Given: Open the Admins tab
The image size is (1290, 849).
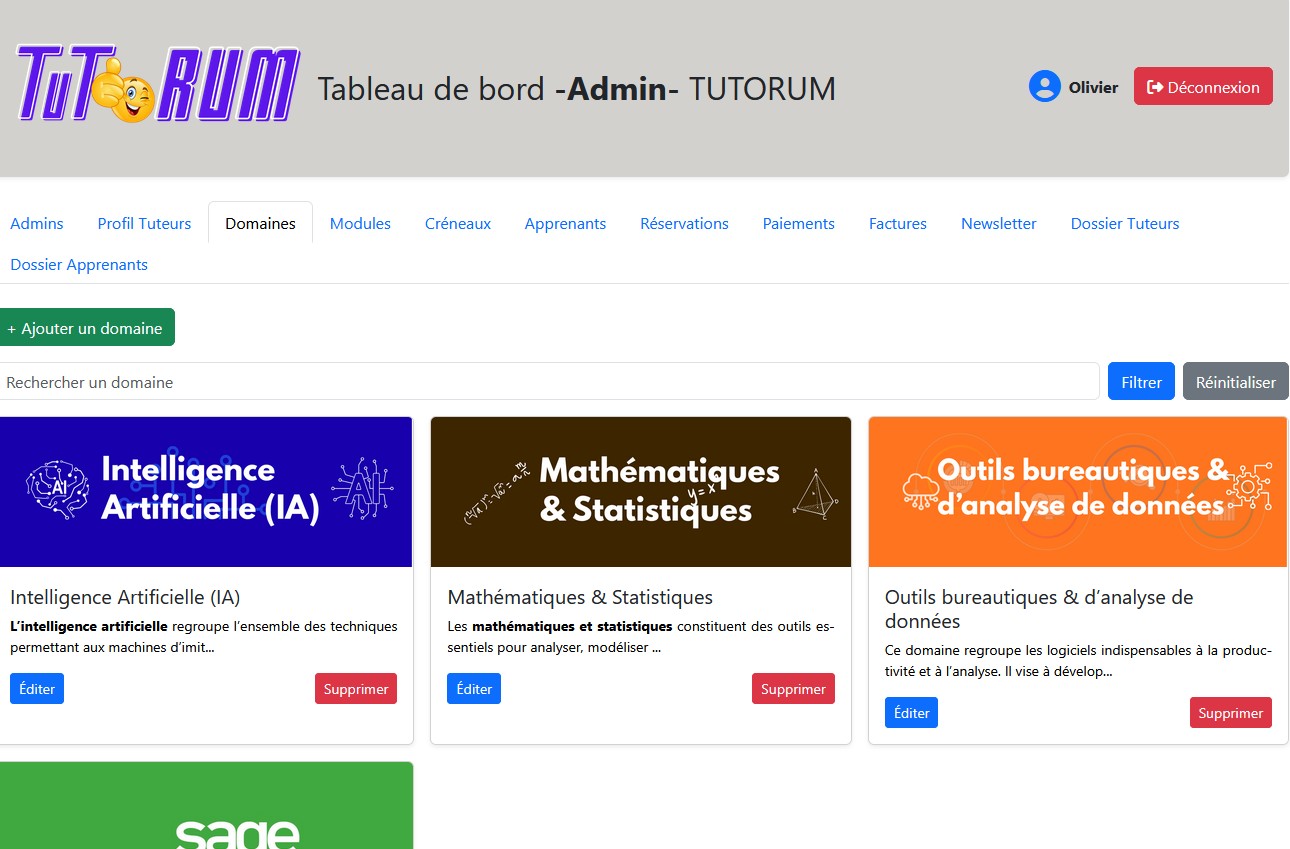Looking at the screenshot, I should coord(37,223).
